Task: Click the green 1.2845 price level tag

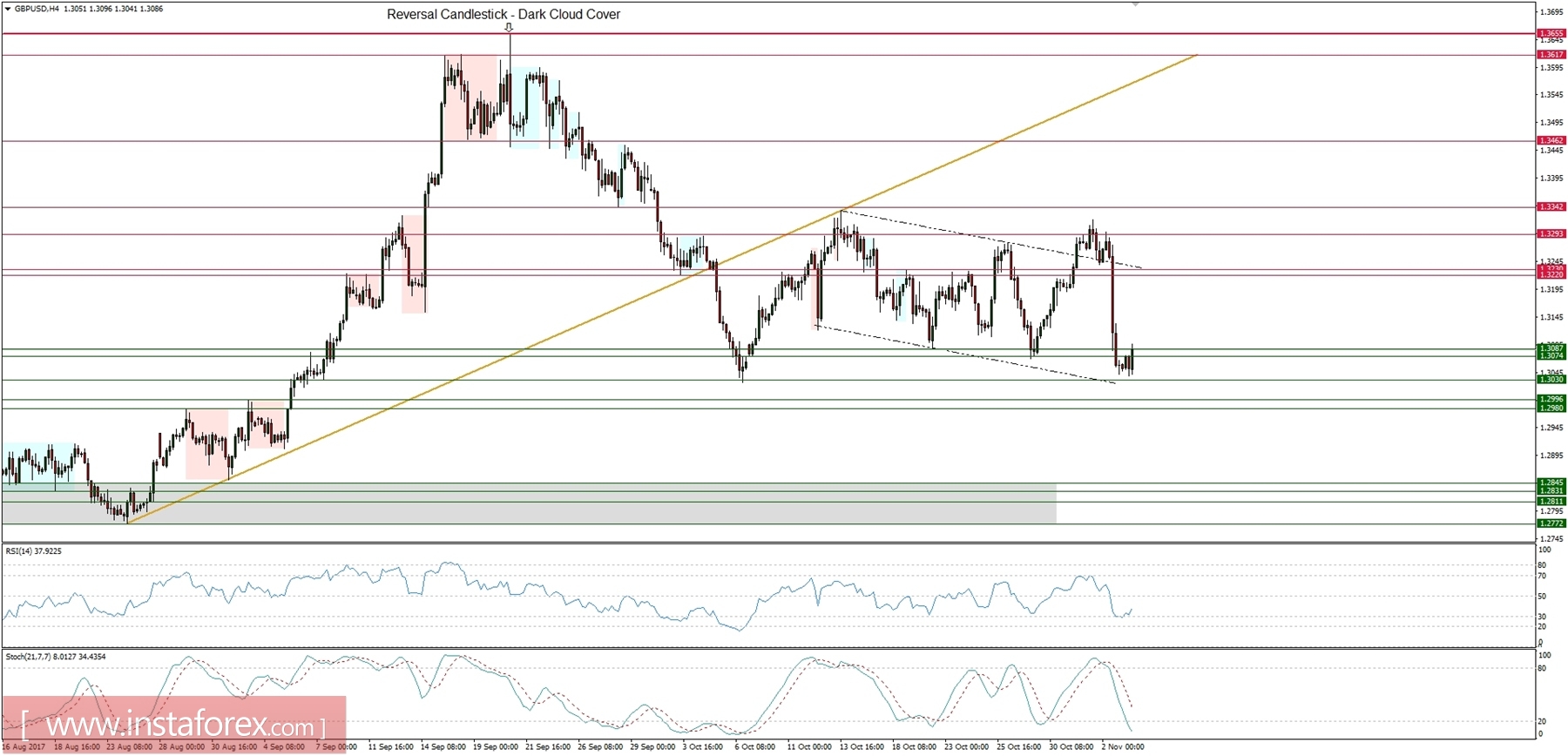Action: [1551, 482]
